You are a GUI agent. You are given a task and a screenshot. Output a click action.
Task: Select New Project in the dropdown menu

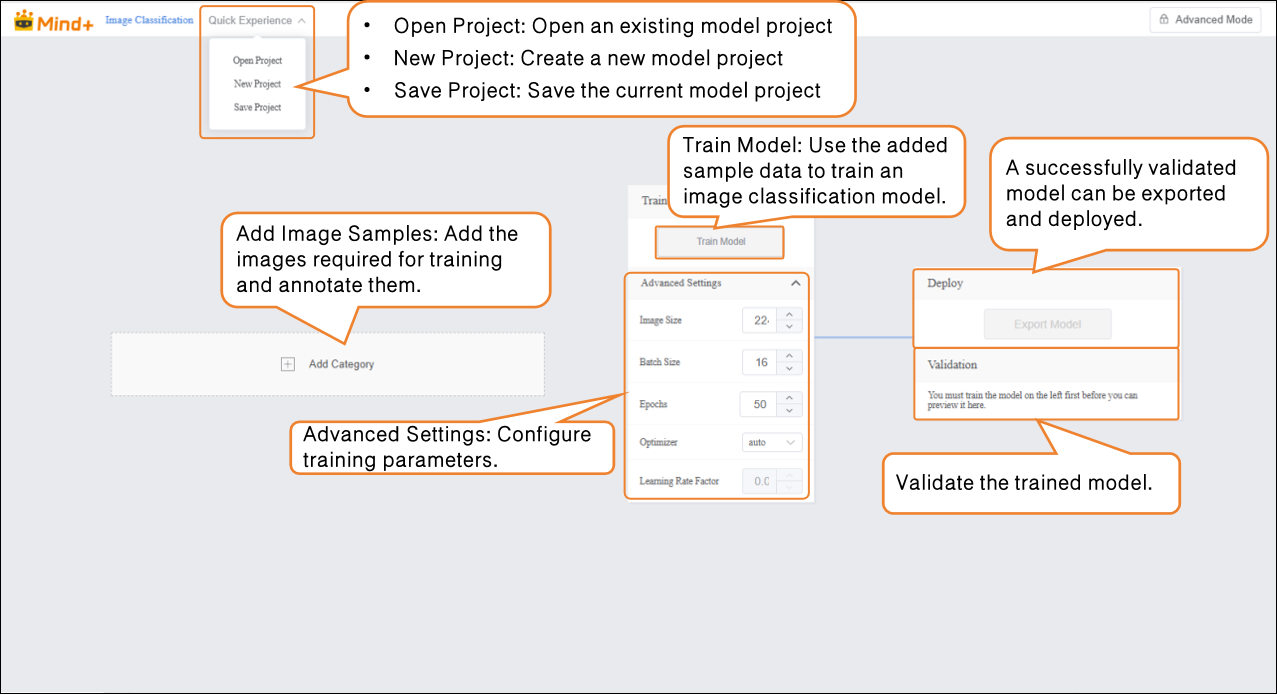pos(257,84)
